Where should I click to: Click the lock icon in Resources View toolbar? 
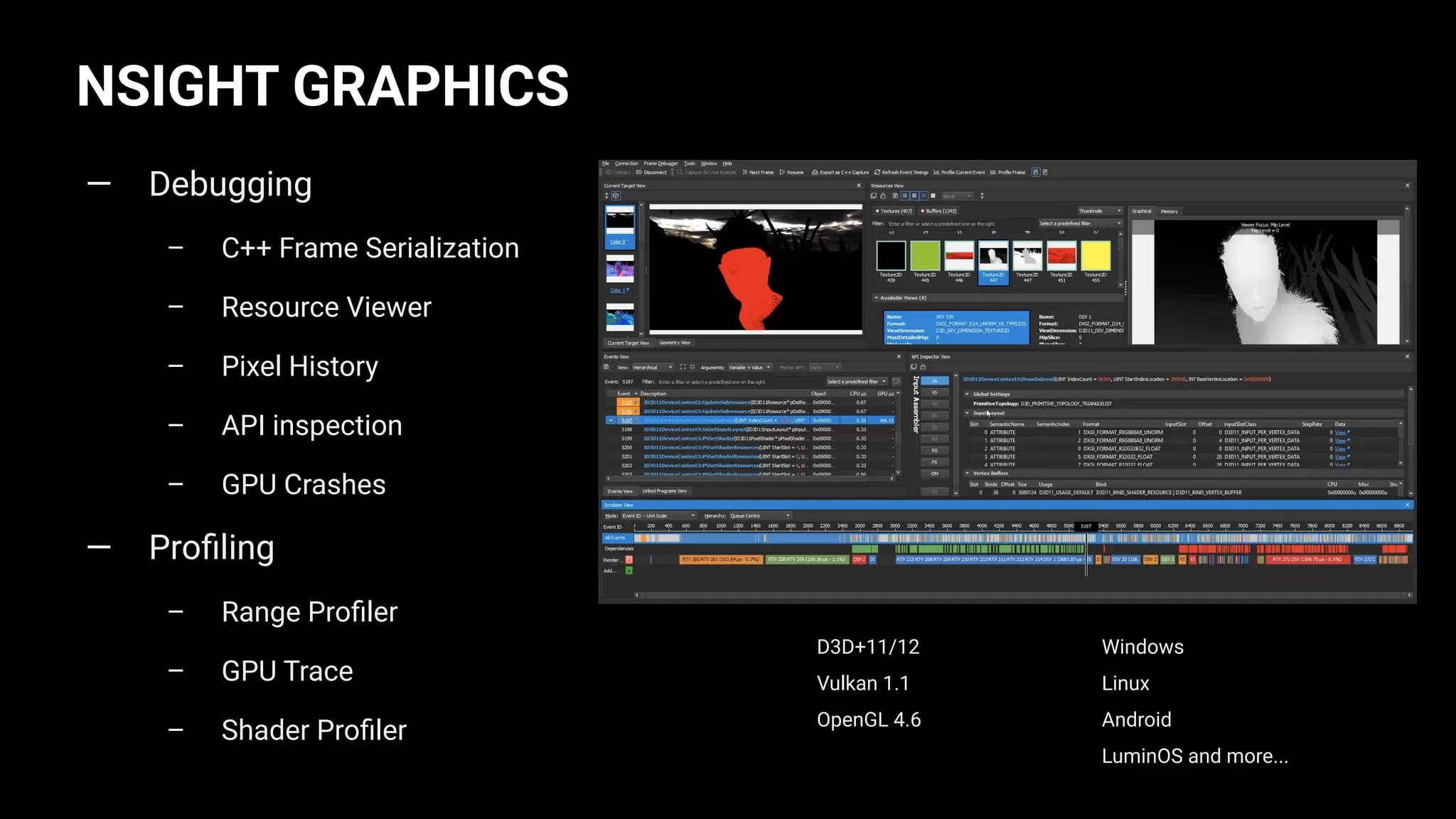[883, 196]
